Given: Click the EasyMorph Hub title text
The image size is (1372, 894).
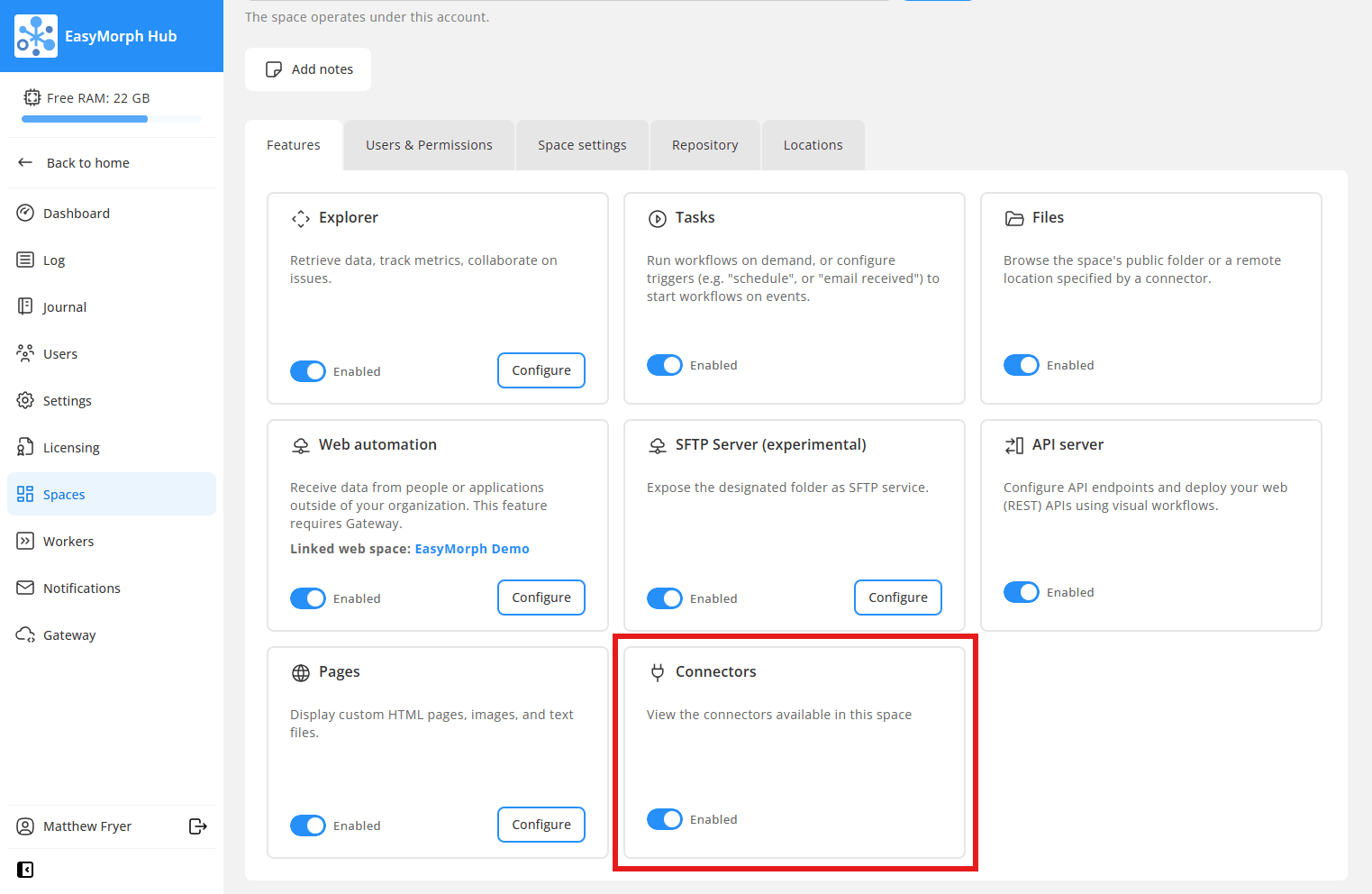Looking at the screenshot, I should point(121,36).
